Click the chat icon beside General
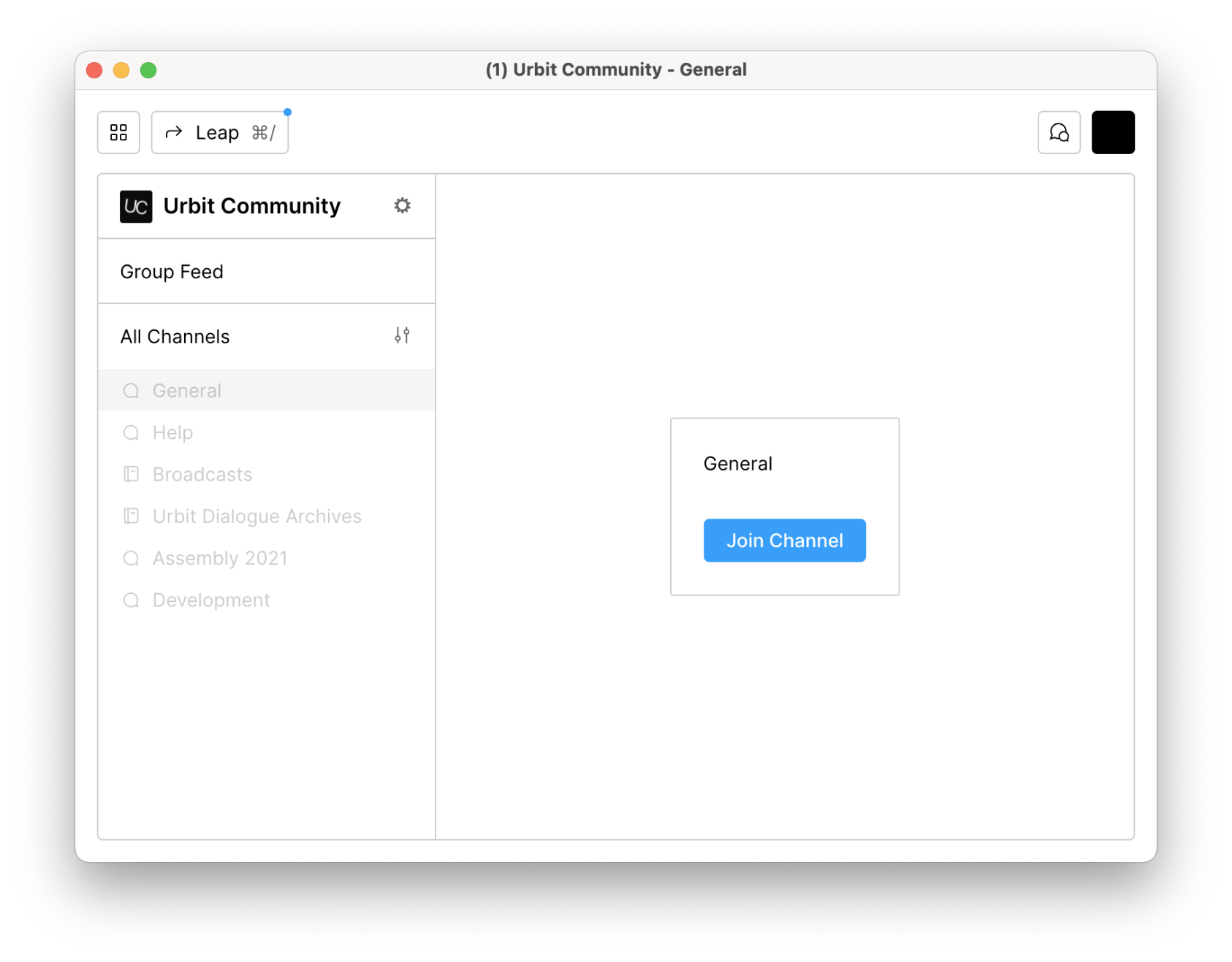Screen dimensions: 1232x962 132,391
